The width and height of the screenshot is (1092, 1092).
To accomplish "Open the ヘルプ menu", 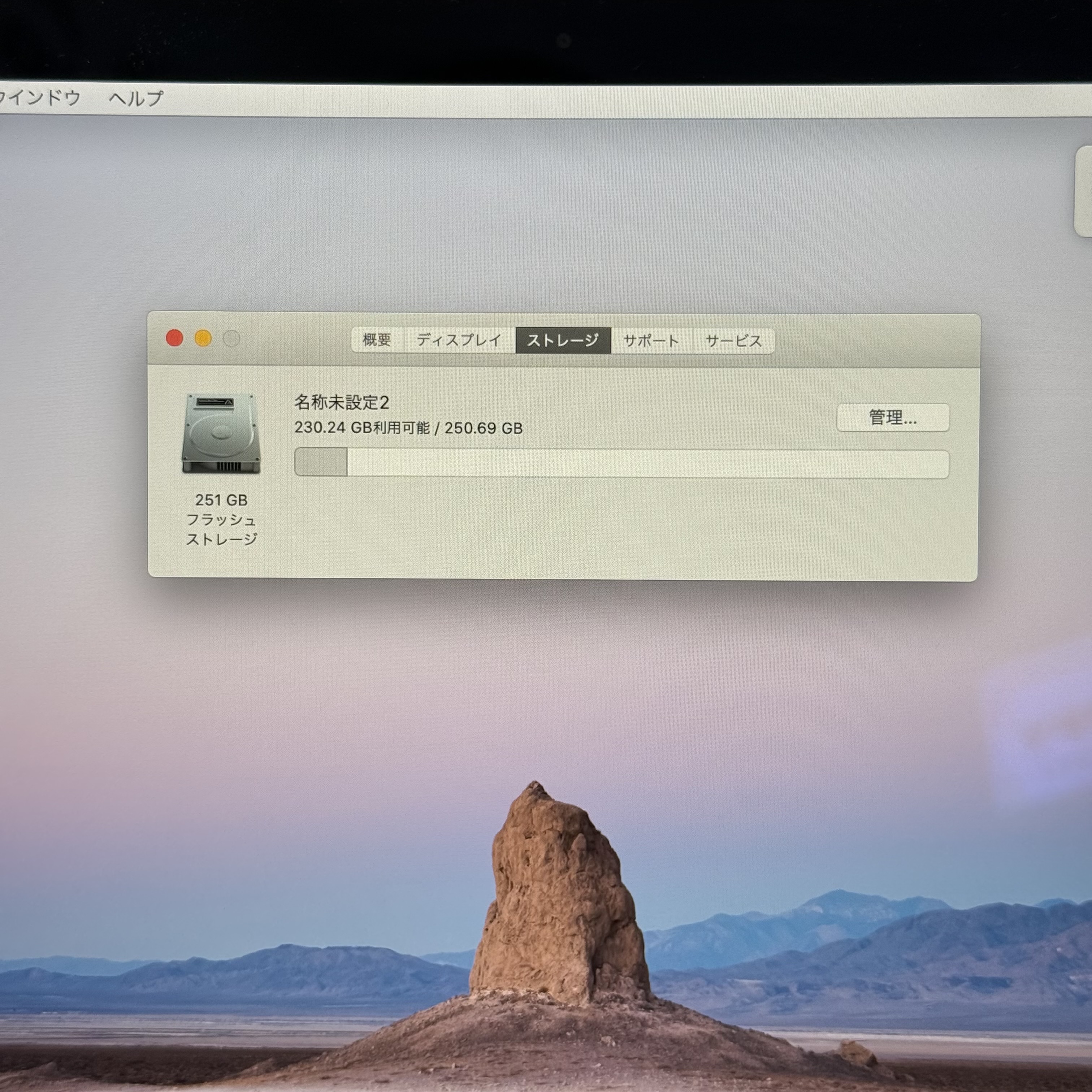I will pos(136,99).
